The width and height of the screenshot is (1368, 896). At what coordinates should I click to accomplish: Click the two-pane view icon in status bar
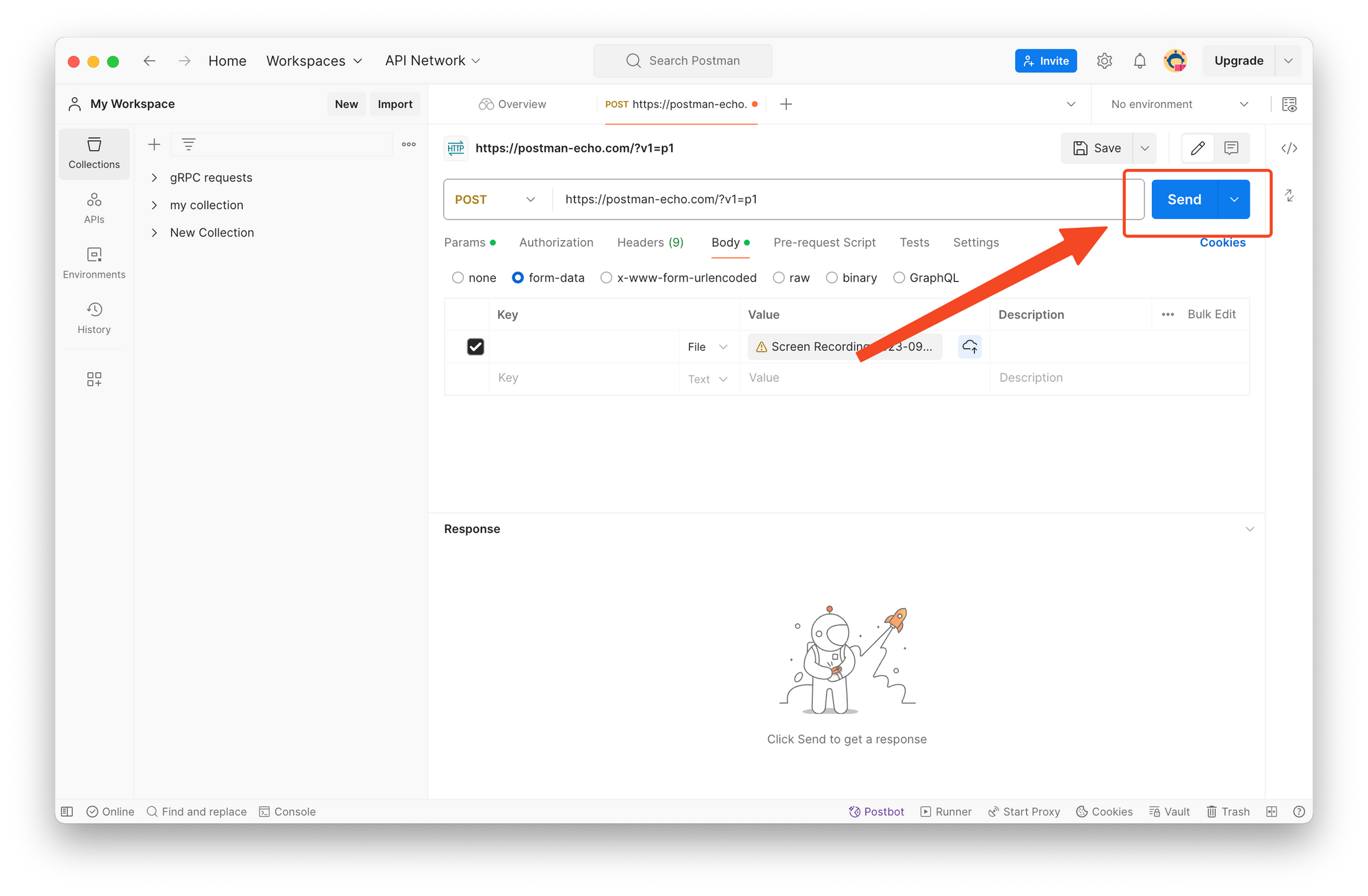(x=1272, y=811)
